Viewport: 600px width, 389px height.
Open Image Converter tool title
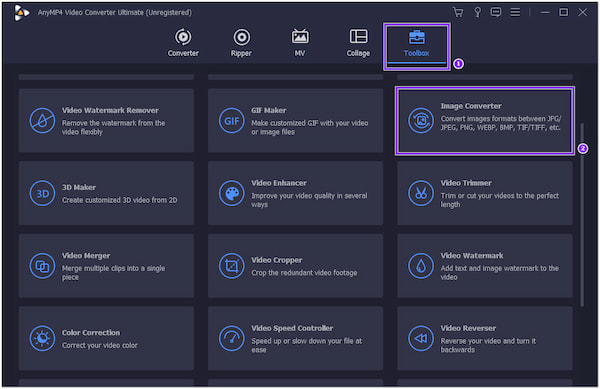[471, 106]
